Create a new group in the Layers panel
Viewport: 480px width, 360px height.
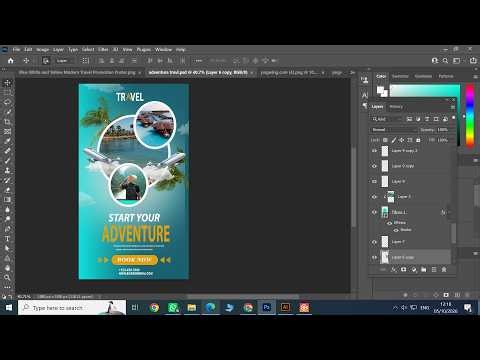tap(424, 269)
